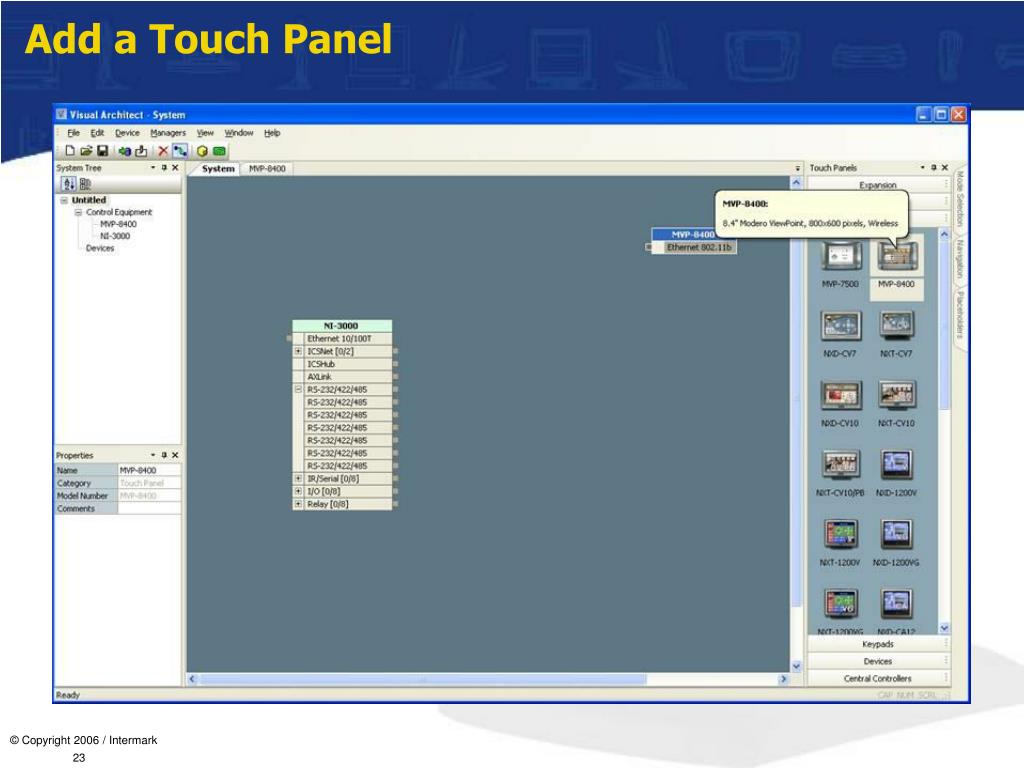
Task: Click the green import arrow toolbar icon
Action: point(124,151)
